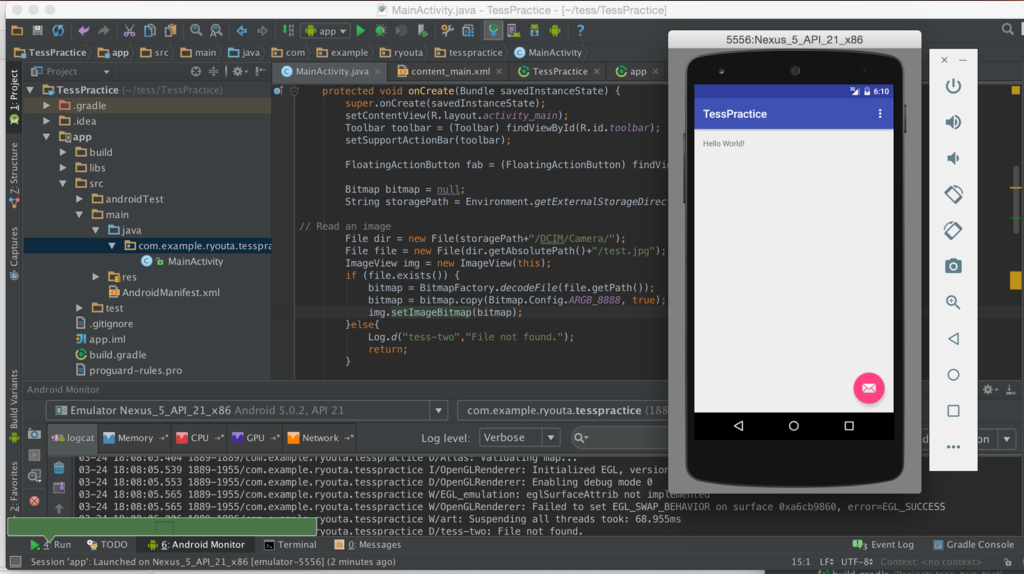This screenshot has height=574, width=1024.
Task: Click the Find magnifier toolbar icon
Action: (196, 31)
